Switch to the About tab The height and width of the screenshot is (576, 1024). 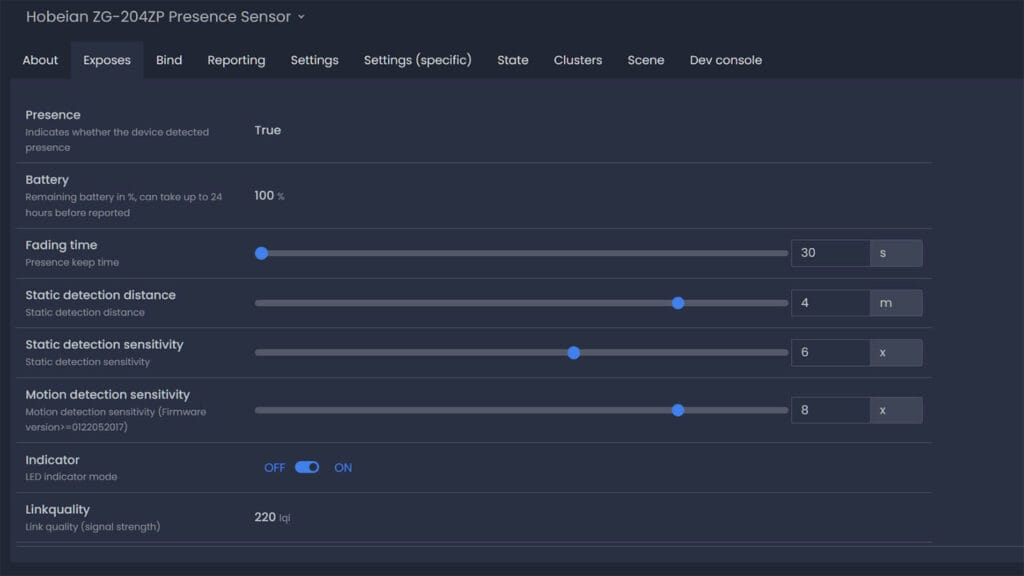point(40,60)
